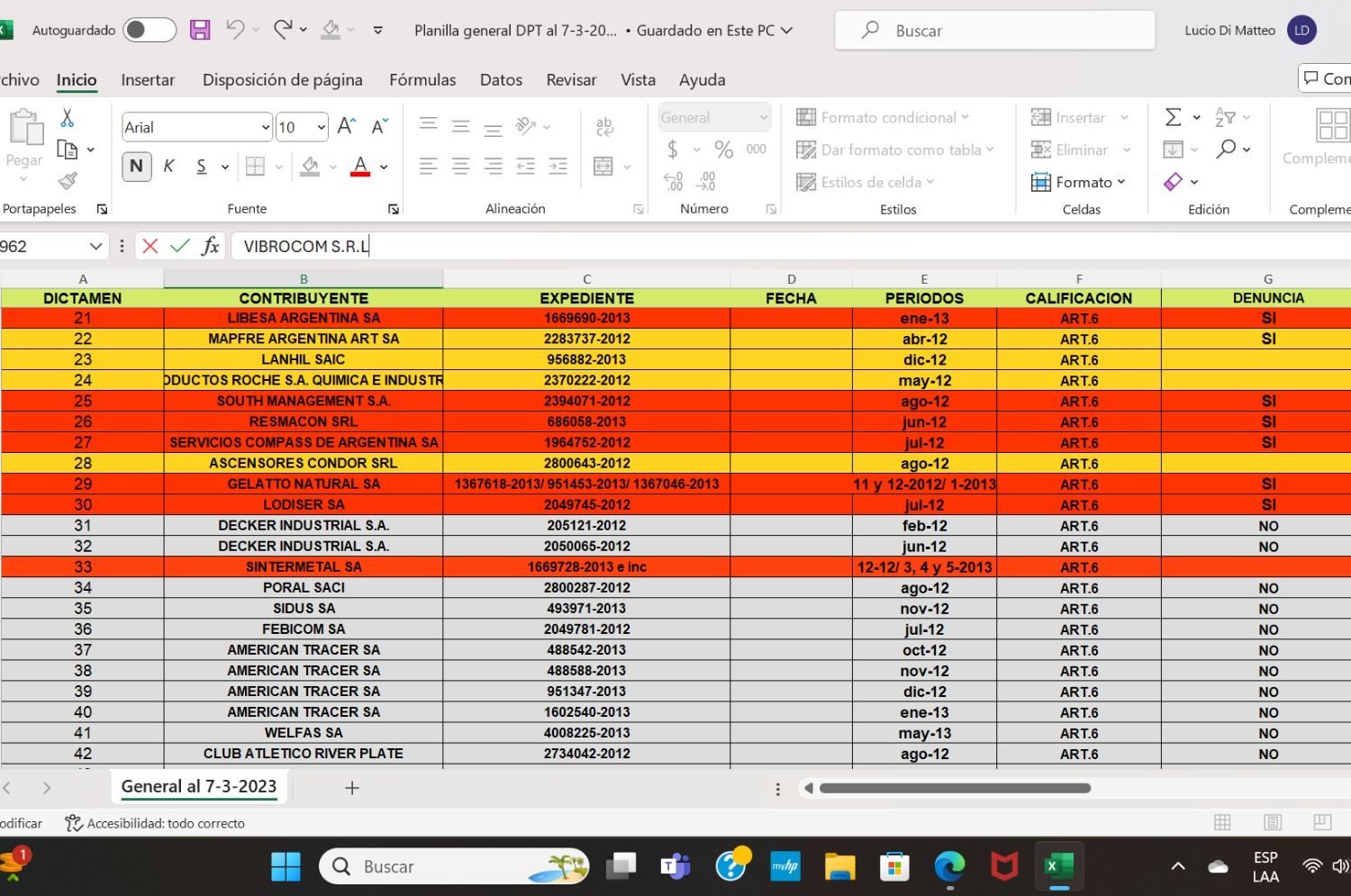Open Estilos de celda dropdown
The width and height of the screenshot is (1351, 896).
click(866, 182)
